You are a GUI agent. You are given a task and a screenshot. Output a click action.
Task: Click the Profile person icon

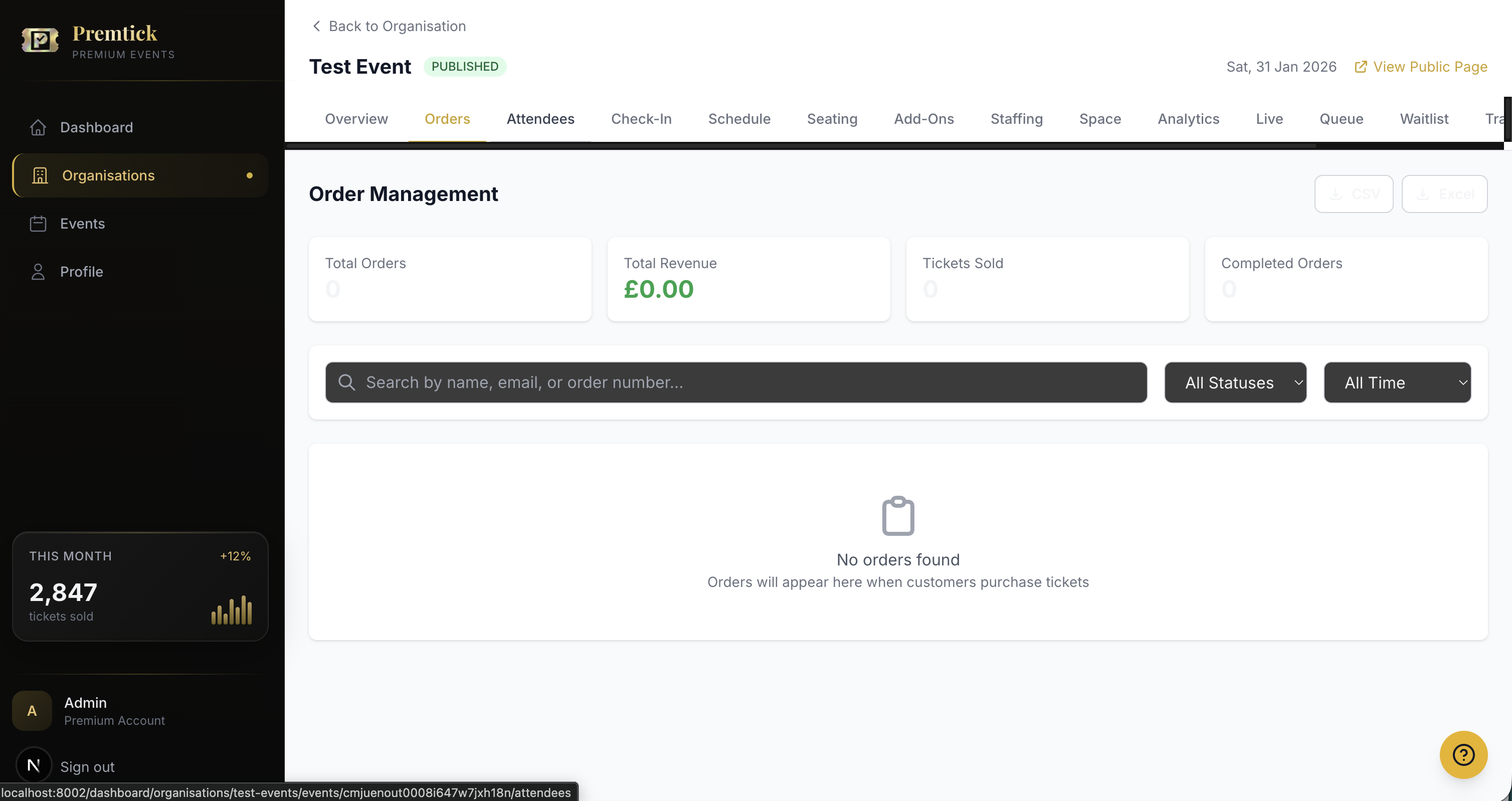[38, 272]
